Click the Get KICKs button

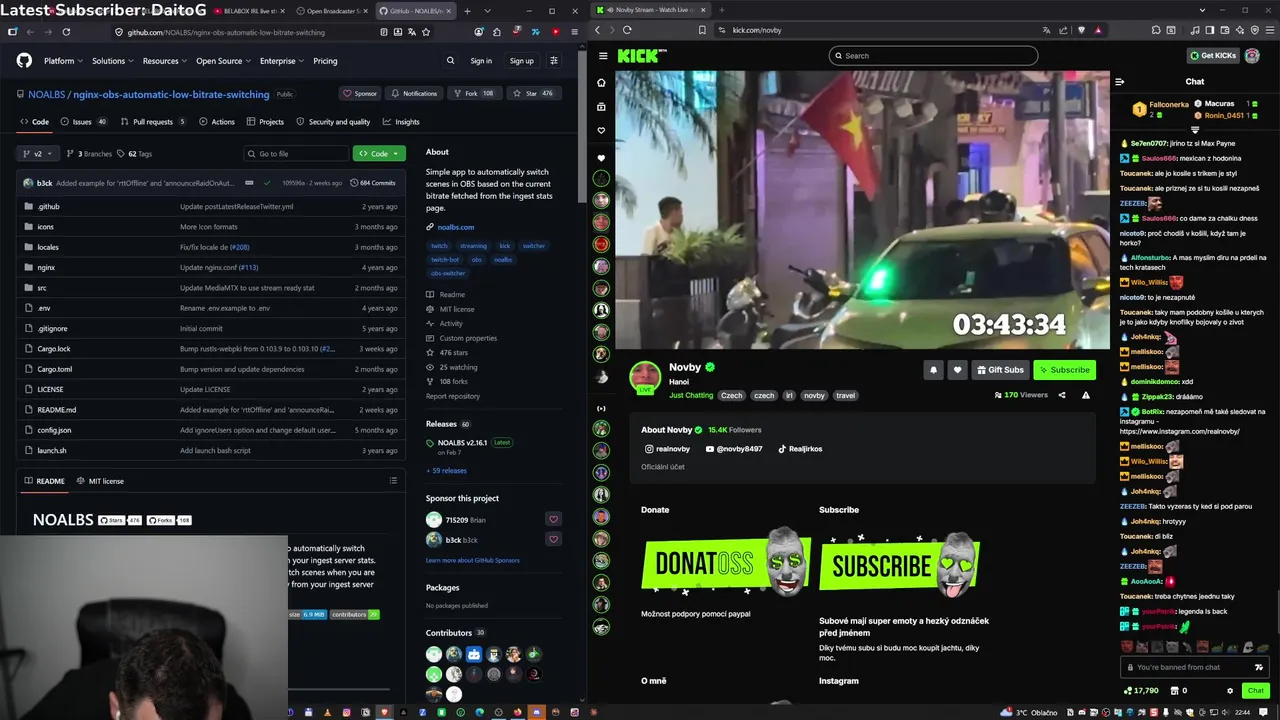pos(1213,56)
